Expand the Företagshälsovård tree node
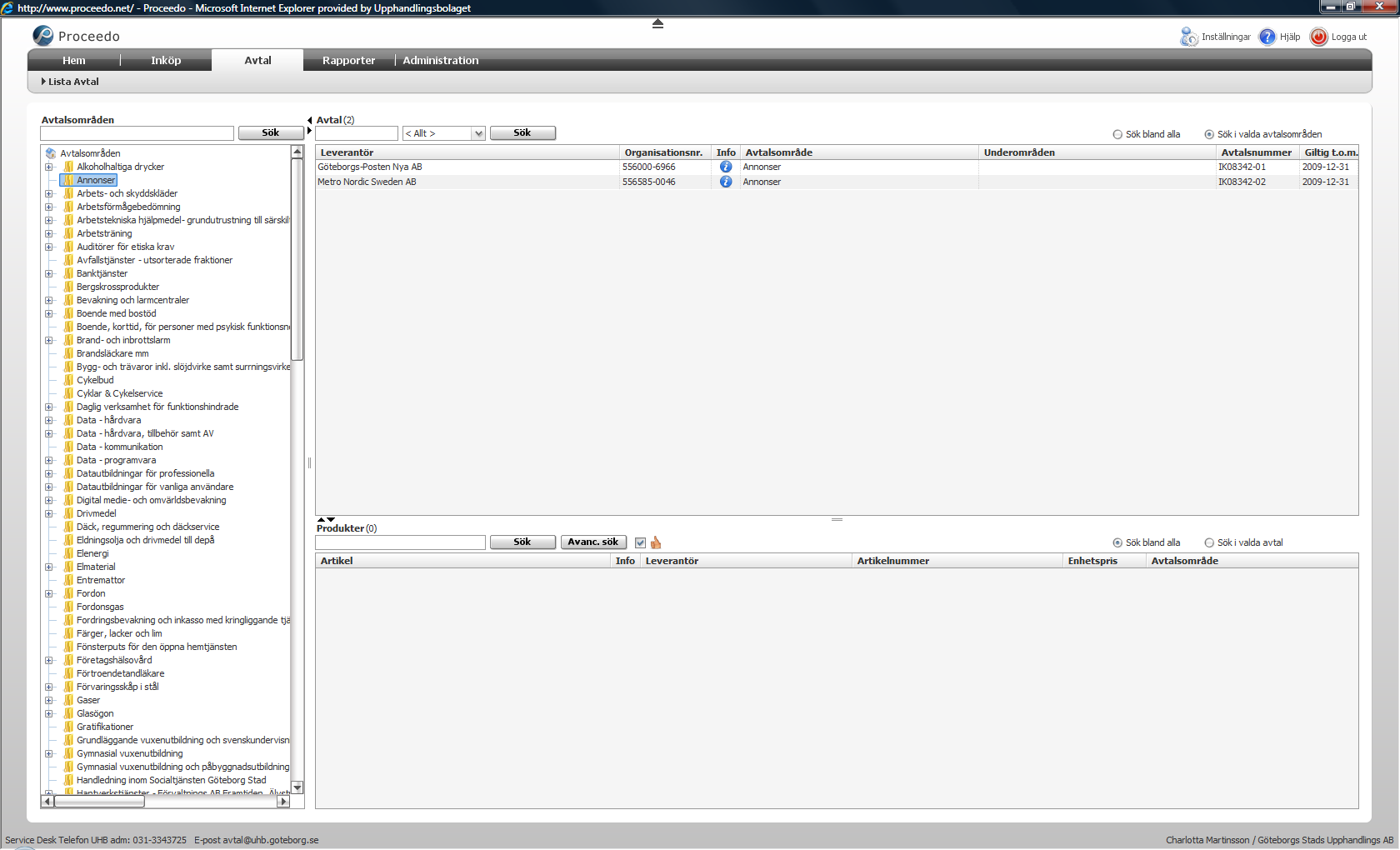 pos(48,660)
